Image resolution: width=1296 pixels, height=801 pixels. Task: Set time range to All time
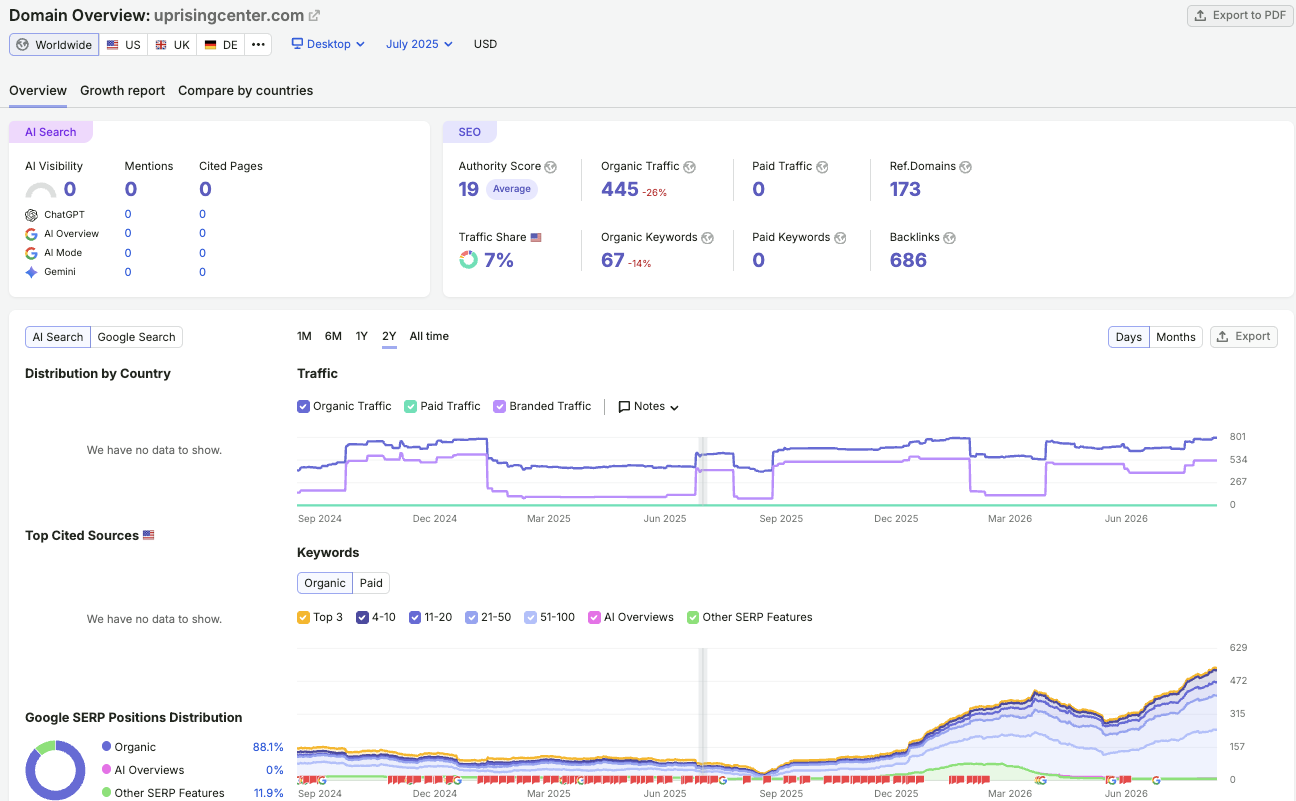pos(429,337)
